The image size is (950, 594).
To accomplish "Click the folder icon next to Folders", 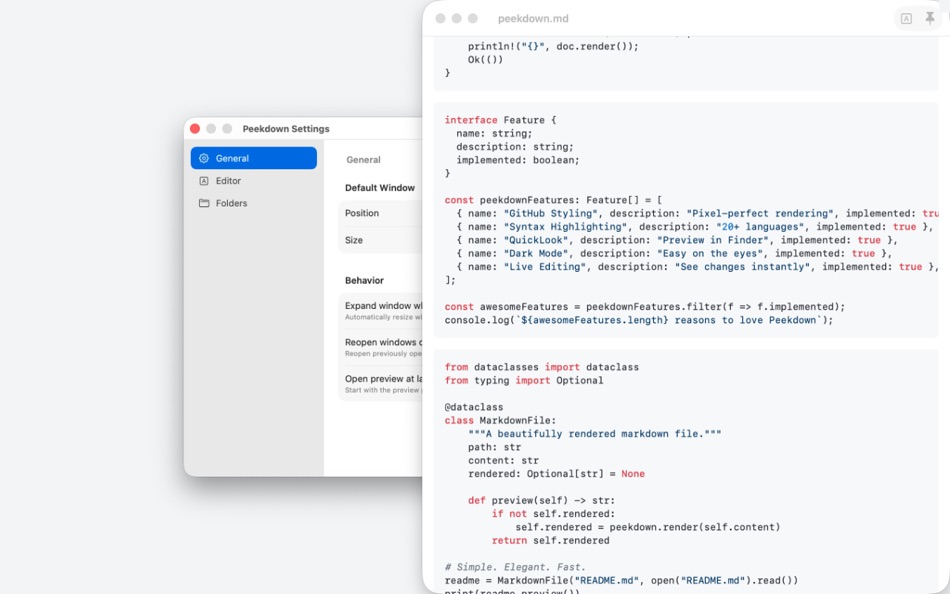I will [x=205, y=202].
